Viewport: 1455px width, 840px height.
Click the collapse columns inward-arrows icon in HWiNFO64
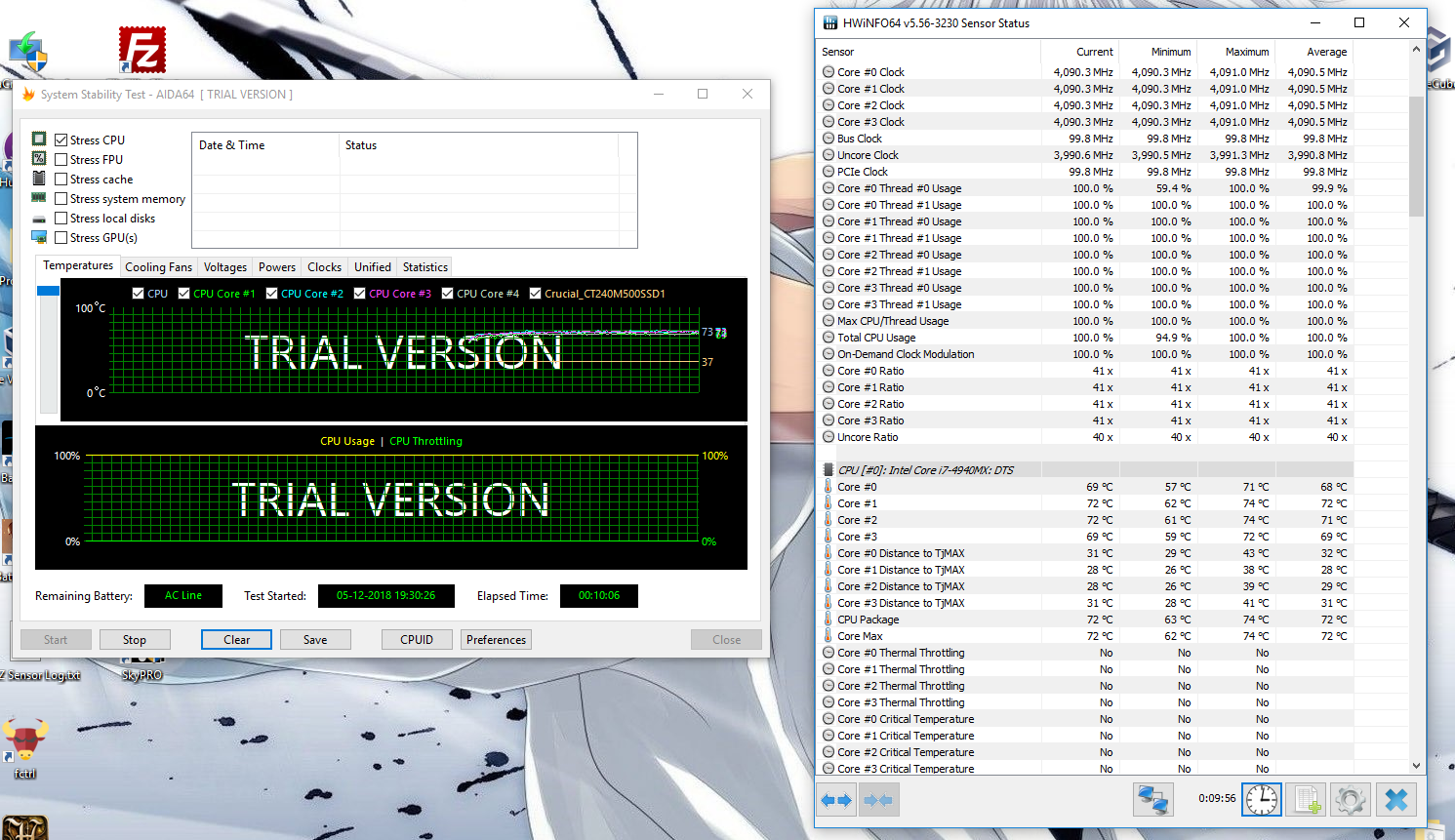pos(878,800)
